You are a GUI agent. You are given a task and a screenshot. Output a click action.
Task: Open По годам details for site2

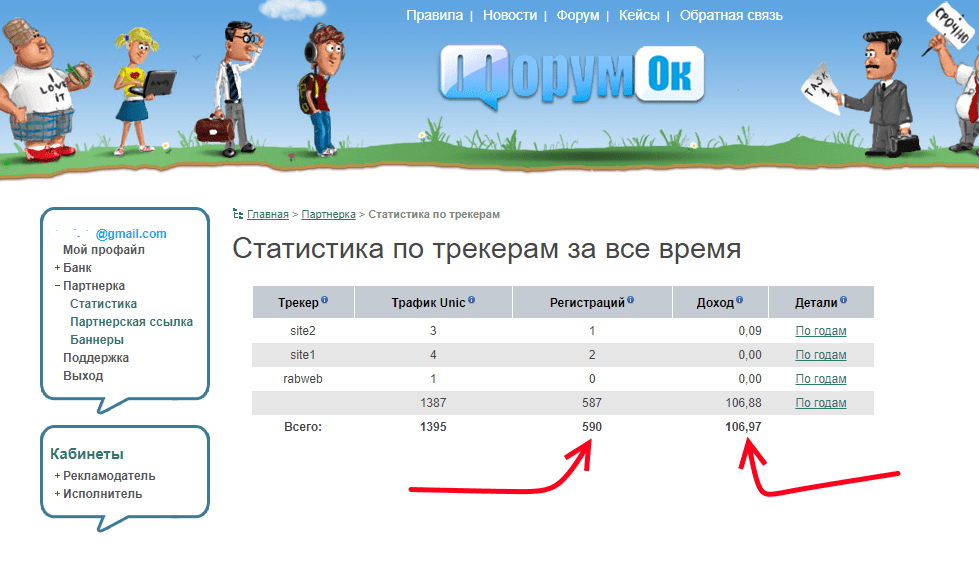820,331
